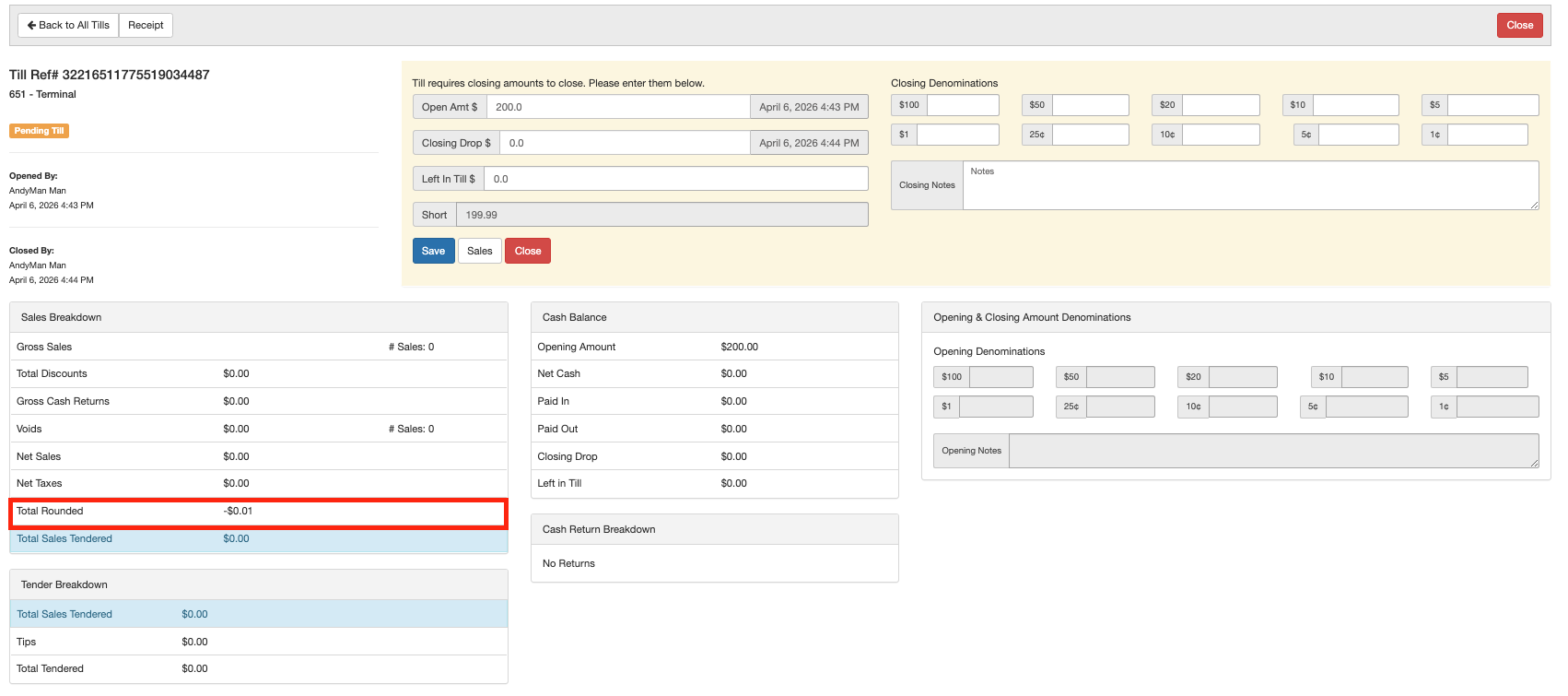Click the Back to All Tills button
The image size is (1568, 696).
(68, 25)
